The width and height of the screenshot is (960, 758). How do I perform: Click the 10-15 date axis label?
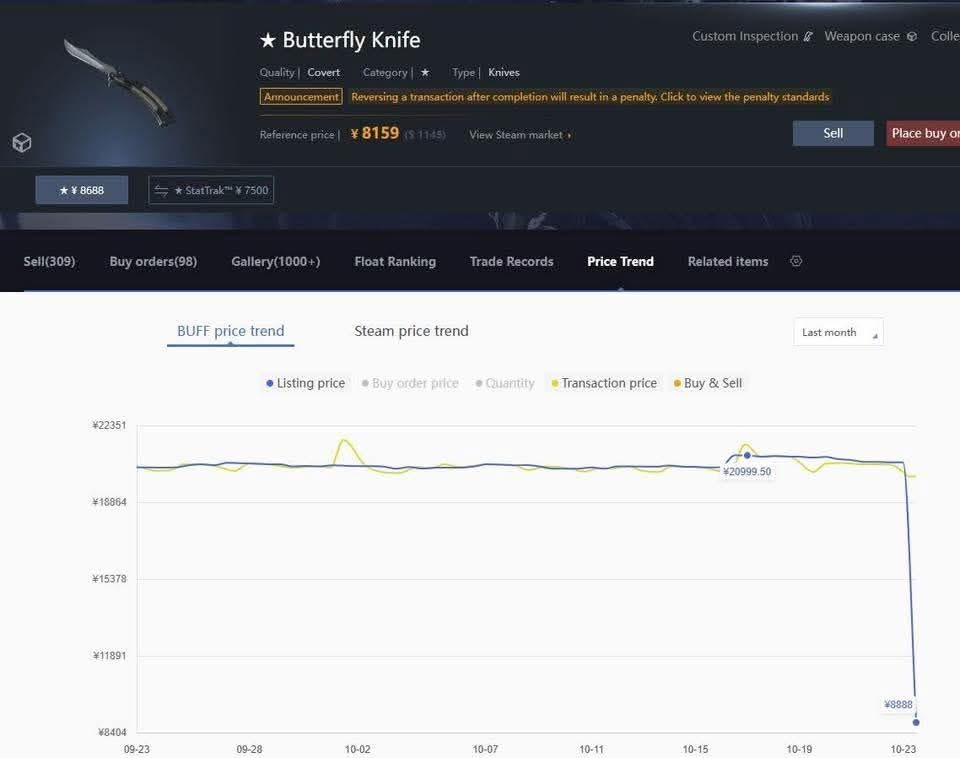click(696, 749)
